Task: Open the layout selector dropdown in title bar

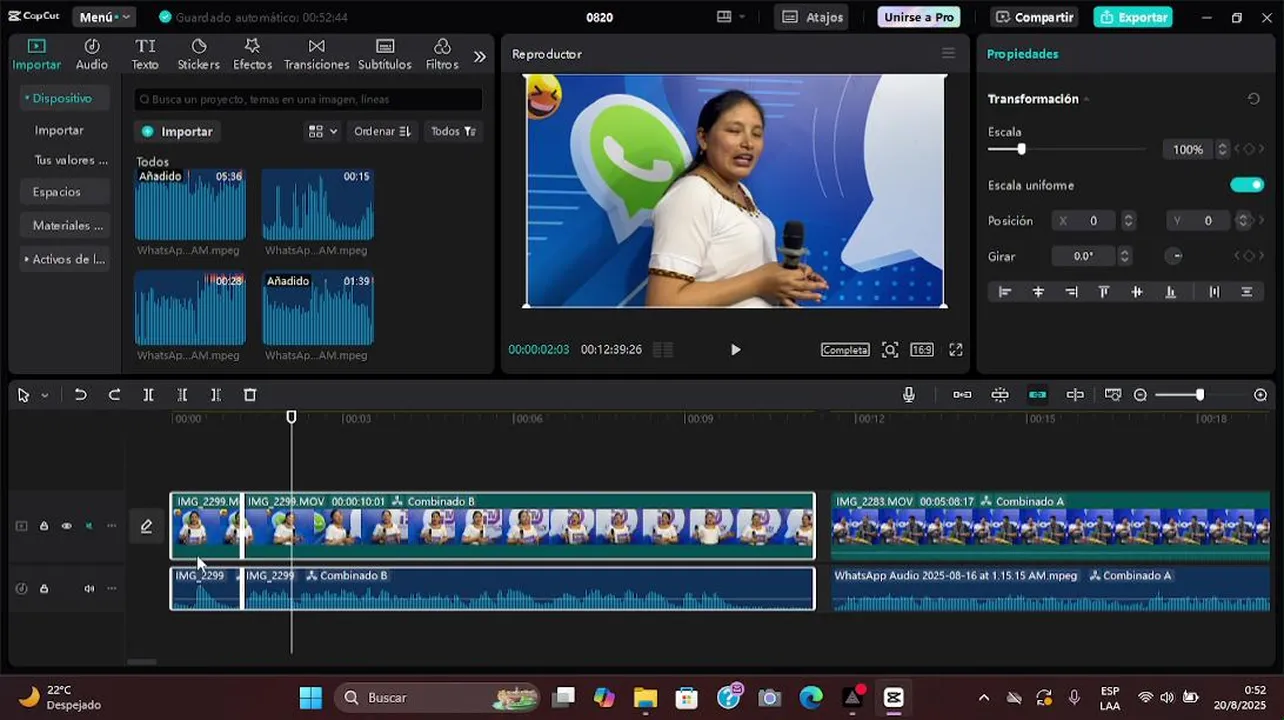Action: pyautogui.click(x=731, y=17)
